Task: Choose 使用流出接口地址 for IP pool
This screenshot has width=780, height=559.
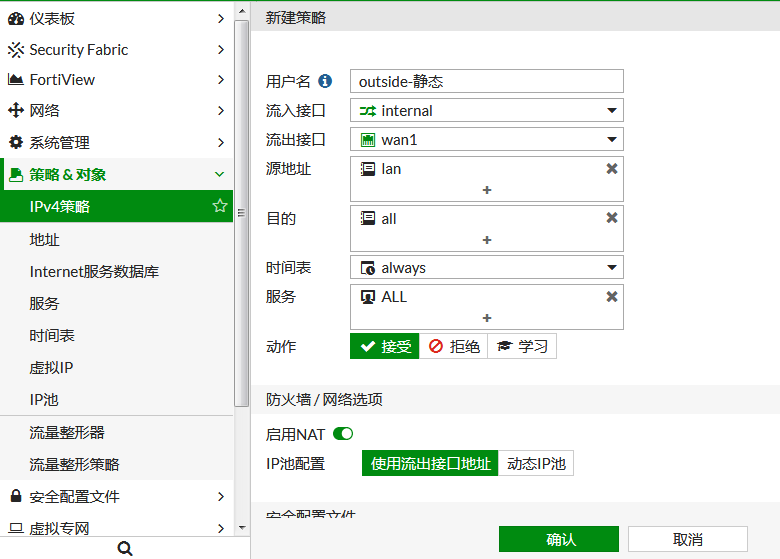Action: click(430, 463)
